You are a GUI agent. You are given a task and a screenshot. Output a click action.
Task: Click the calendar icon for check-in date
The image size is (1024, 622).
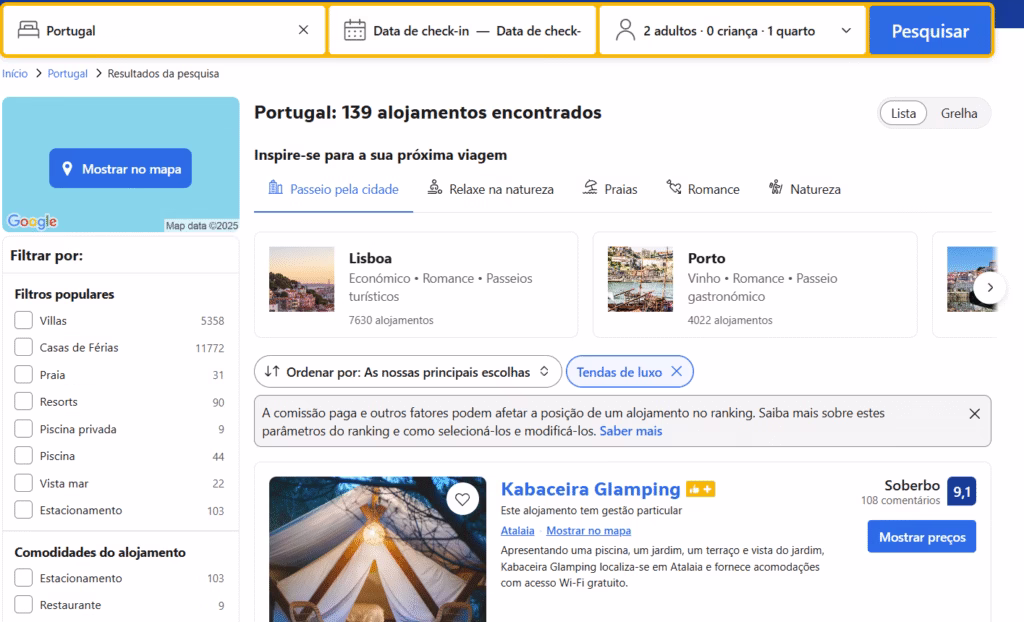pyautogui.click(x=355, y=30)
